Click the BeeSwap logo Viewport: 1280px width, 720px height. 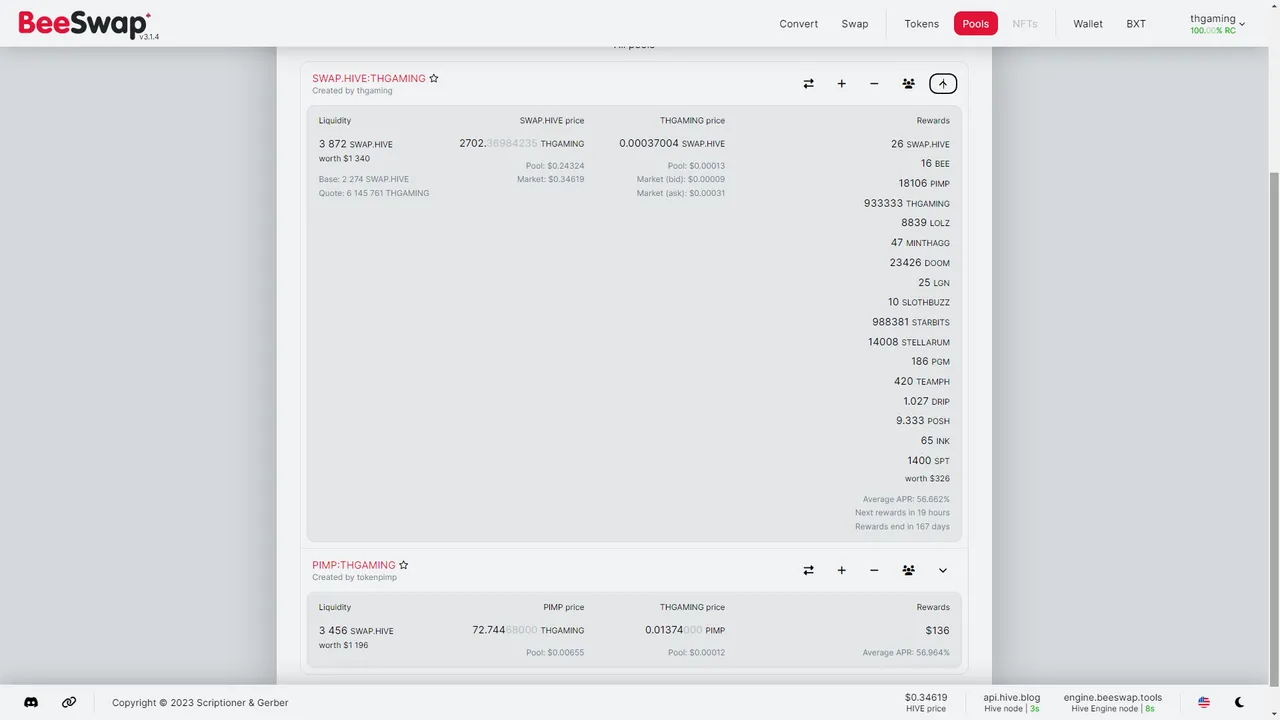pyautogui.click(x=87, y=24)
